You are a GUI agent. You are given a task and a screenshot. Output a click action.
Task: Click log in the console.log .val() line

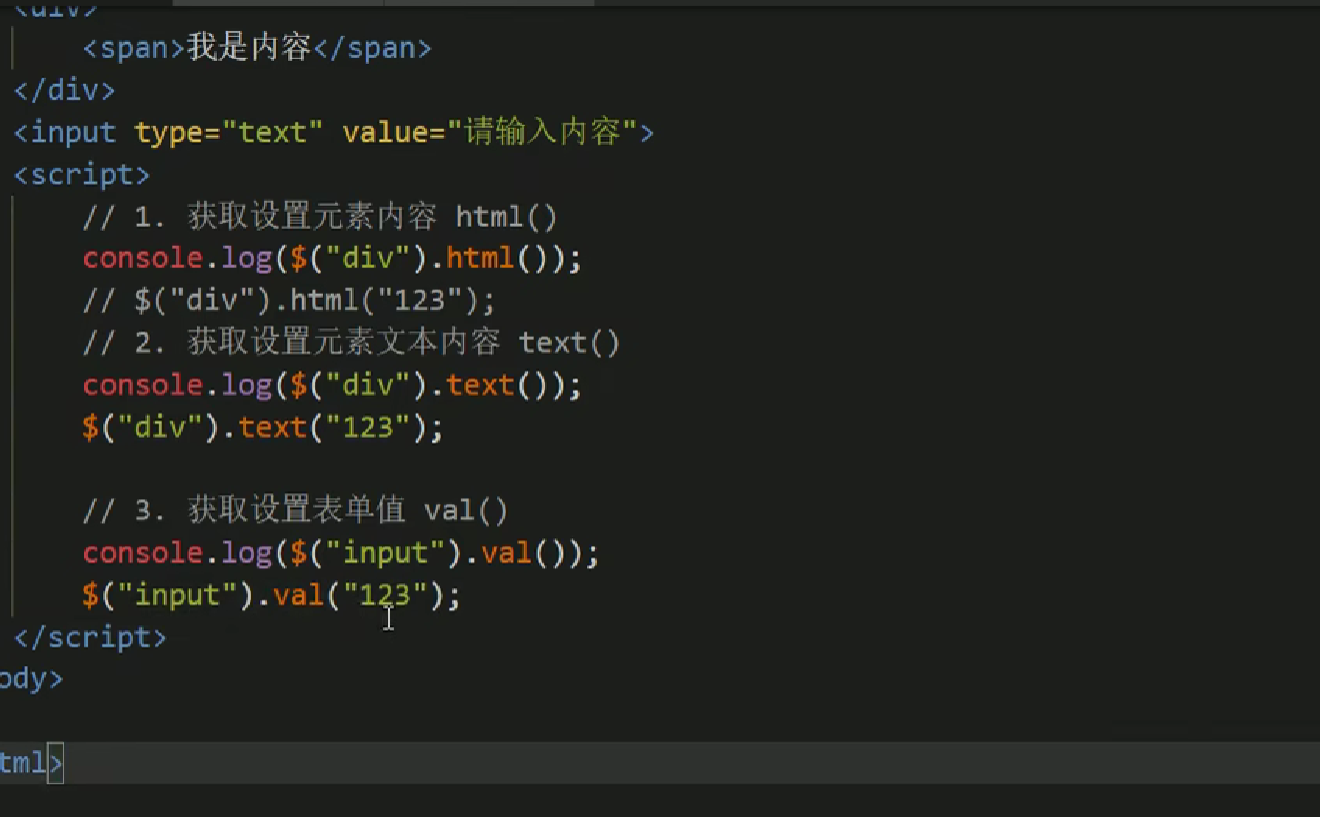click(x=246, y=554)
